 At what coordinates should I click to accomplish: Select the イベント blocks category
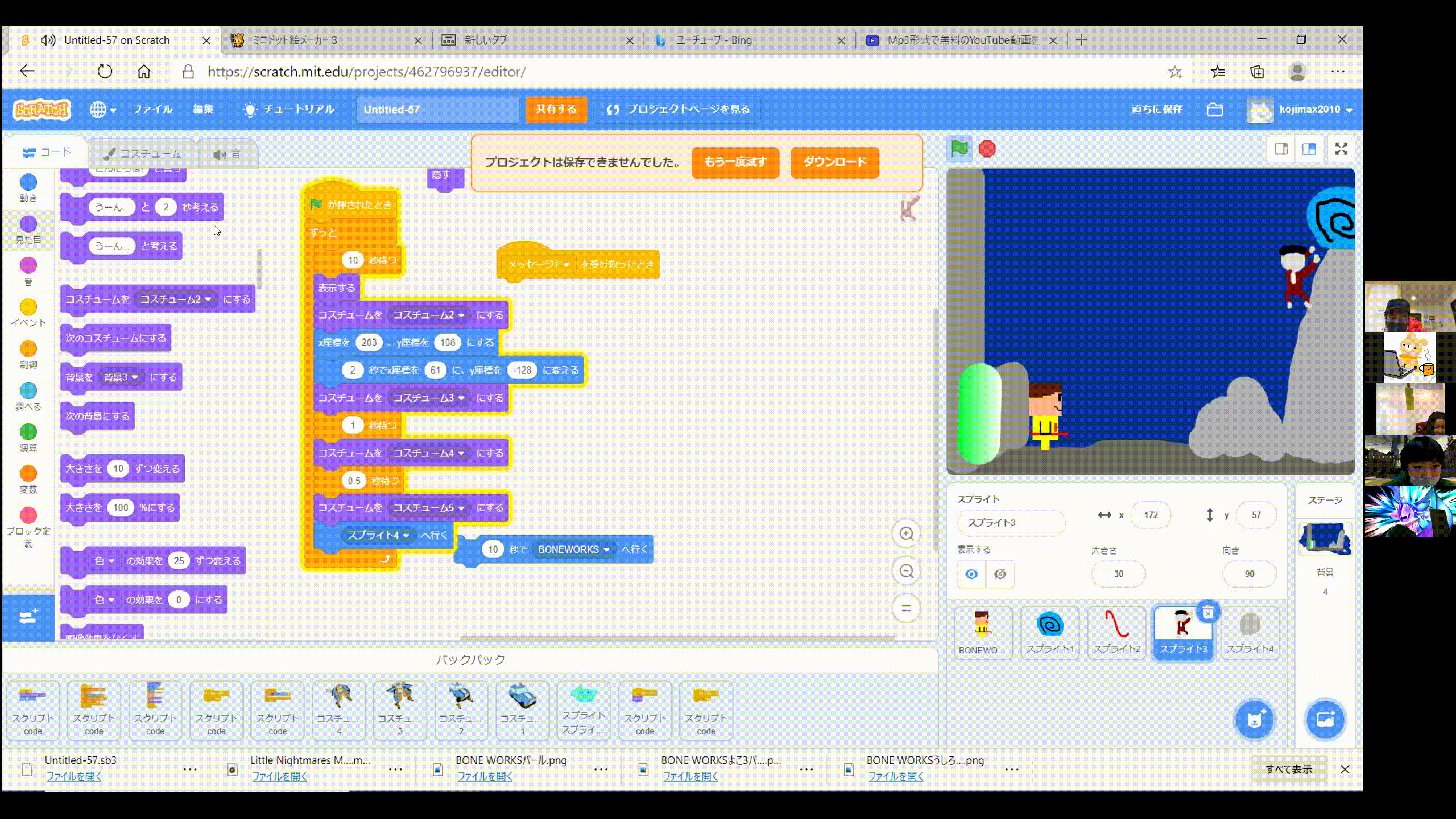pos(28,313)
